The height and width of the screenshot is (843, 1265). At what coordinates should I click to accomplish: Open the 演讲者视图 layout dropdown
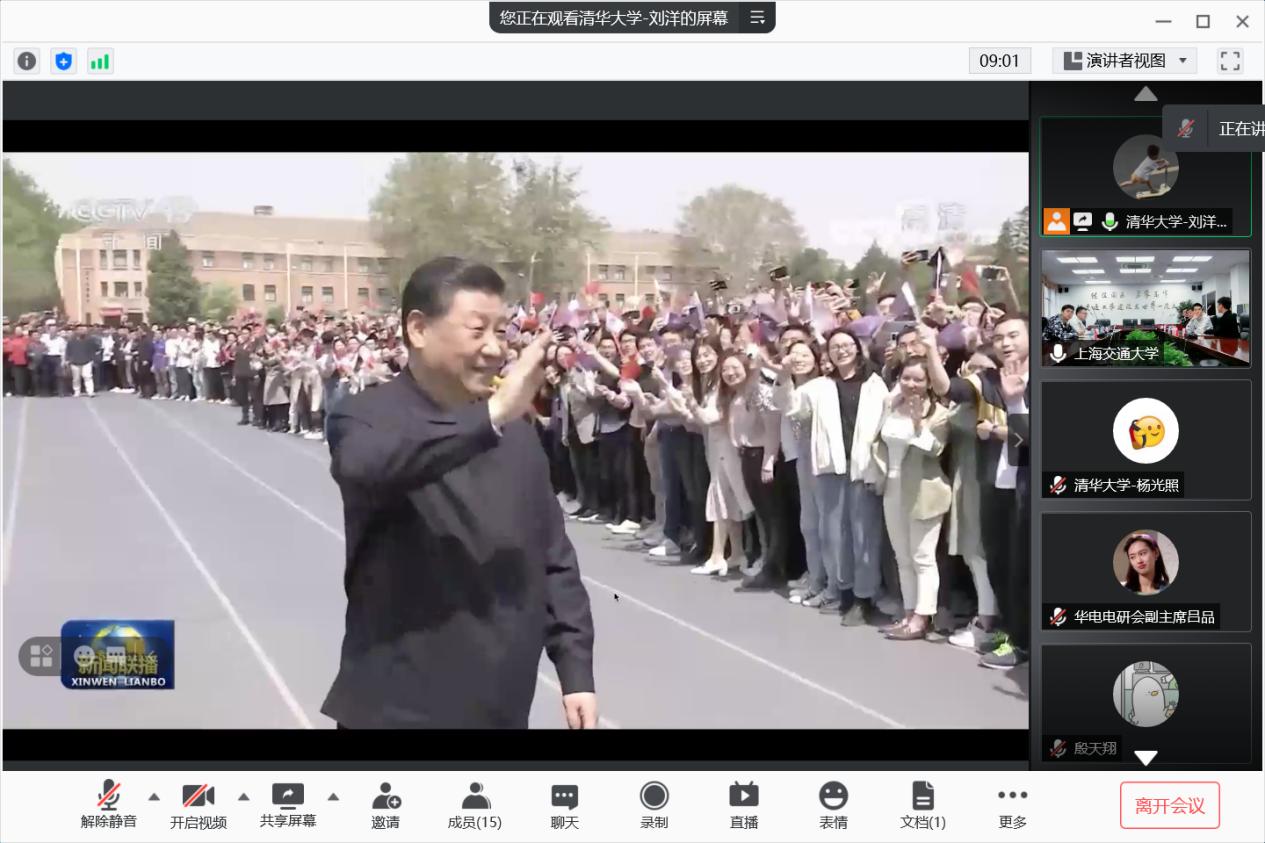coord(1125,61)
